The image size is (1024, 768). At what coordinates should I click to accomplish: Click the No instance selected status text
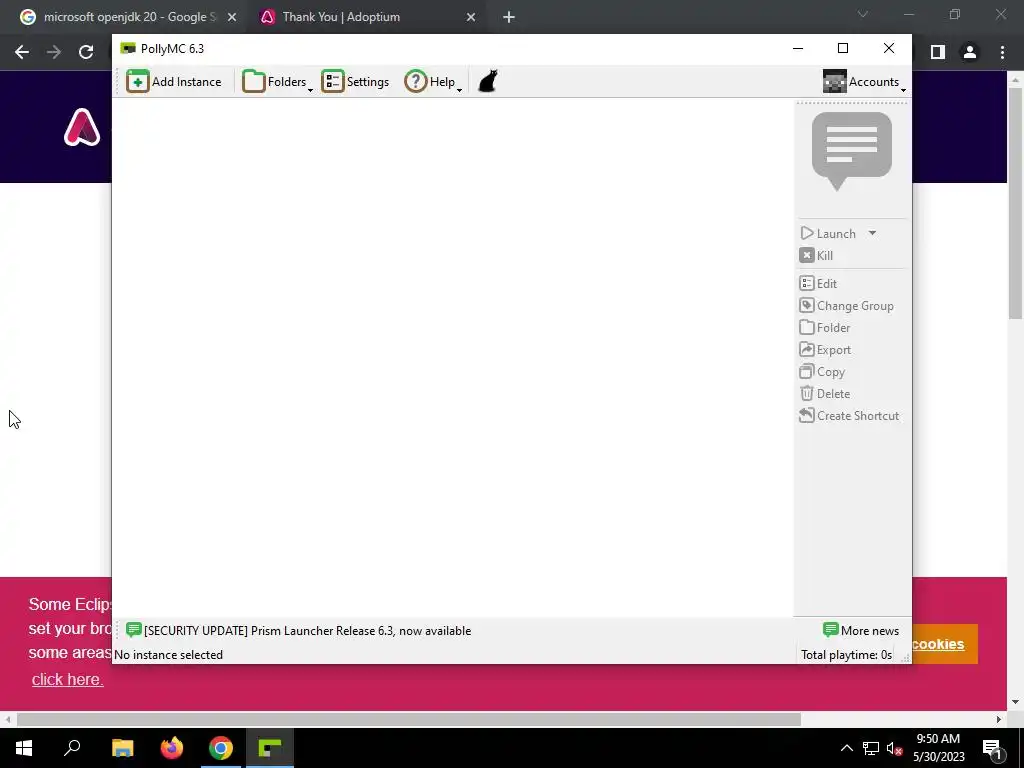click(168, 655)
